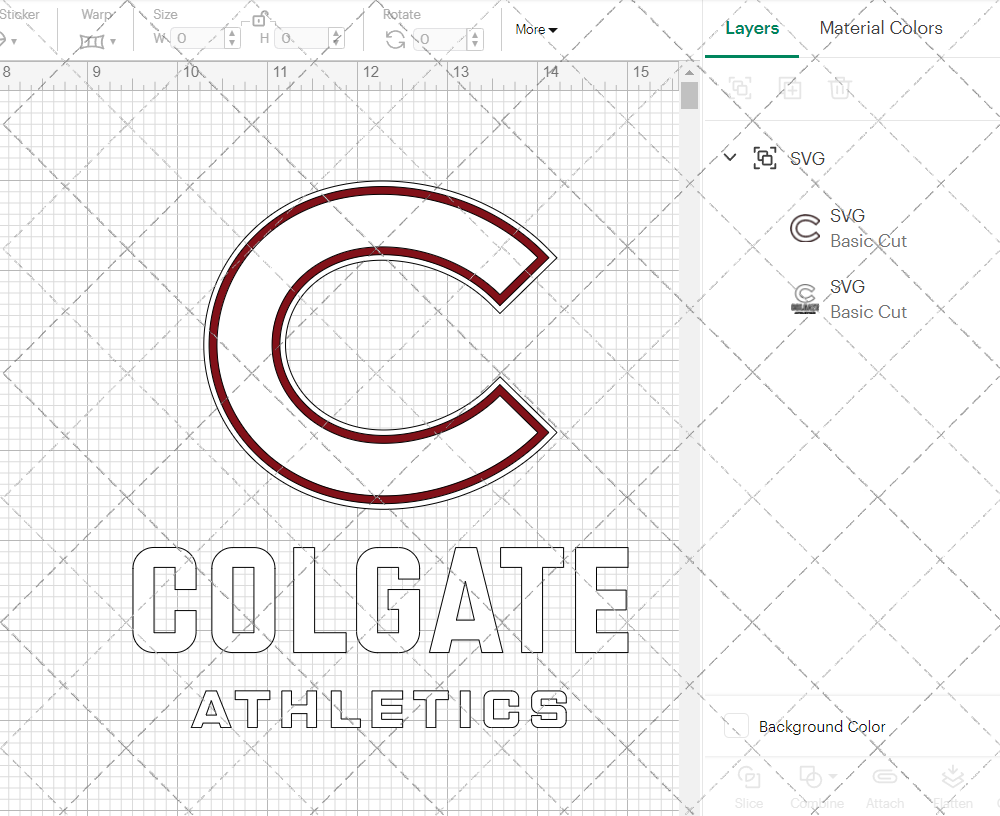Select the SVG group icon in Layers
Image resolution: width=1000 pixels, height=816 pixels.
[765, 158]
